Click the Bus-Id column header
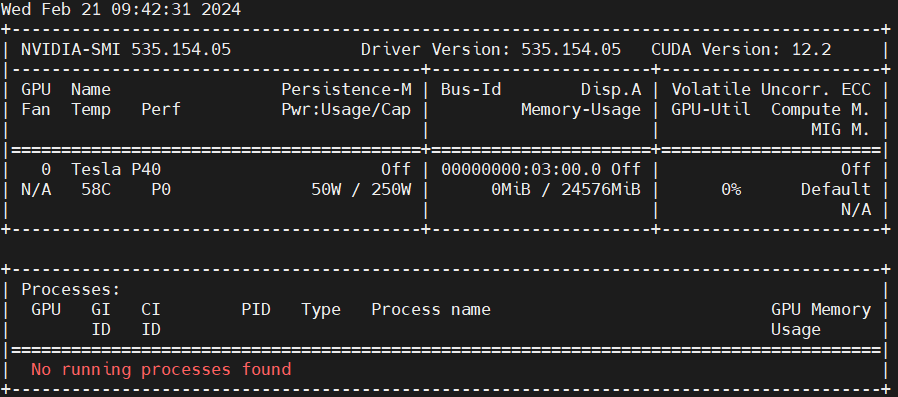The image size is (898, 397). [x=471, y=89]
